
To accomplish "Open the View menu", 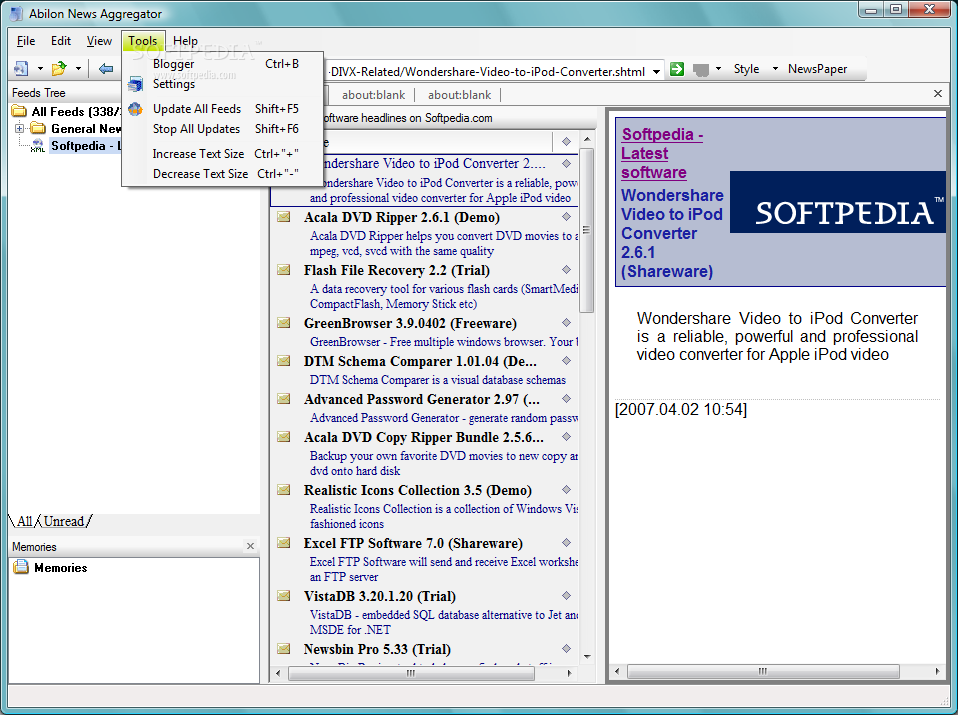I will pyautogui.click(x=99, y=41).
